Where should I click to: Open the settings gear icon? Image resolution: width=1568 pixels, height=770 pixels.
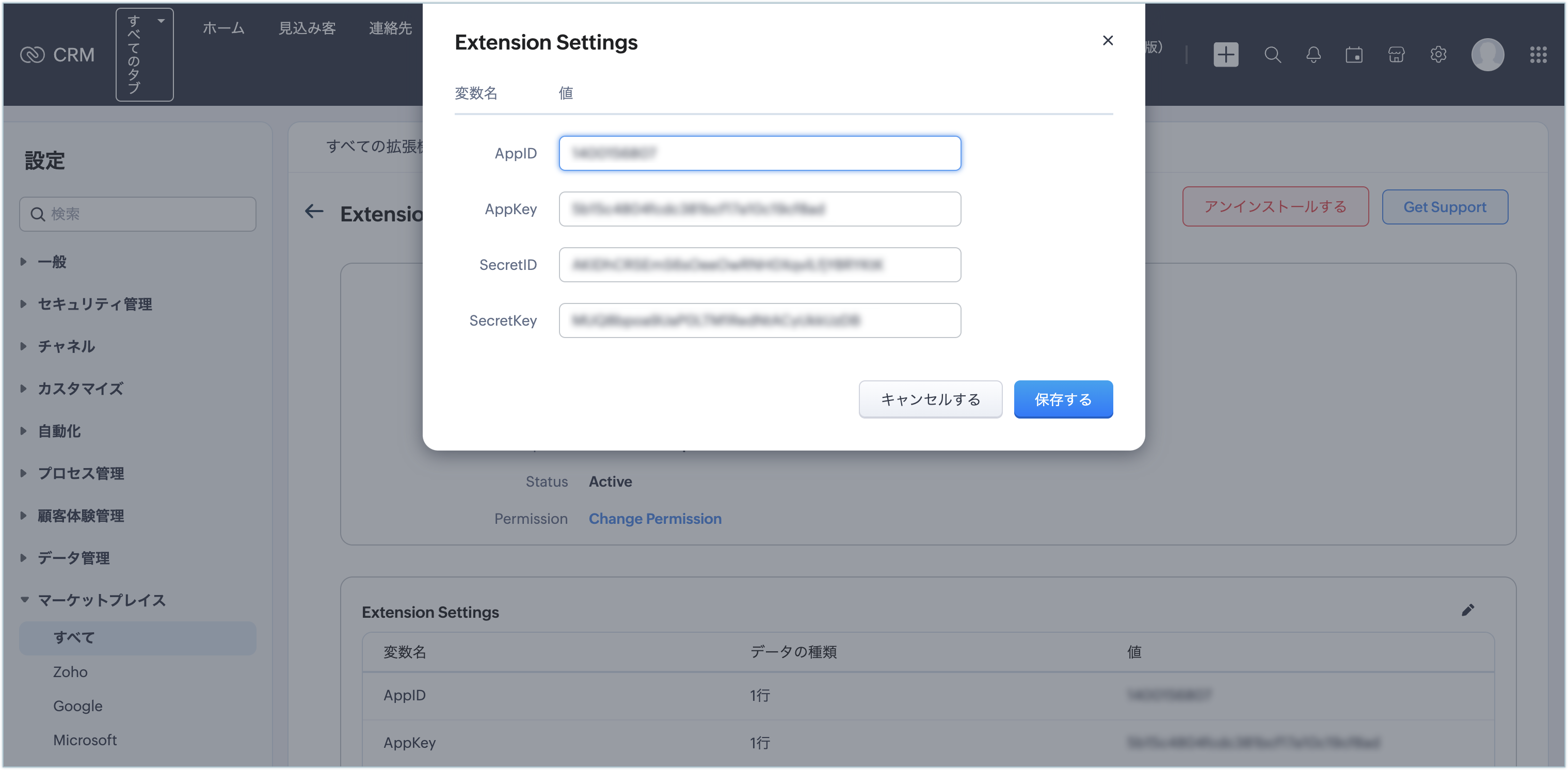click(x=1438, y=55)
